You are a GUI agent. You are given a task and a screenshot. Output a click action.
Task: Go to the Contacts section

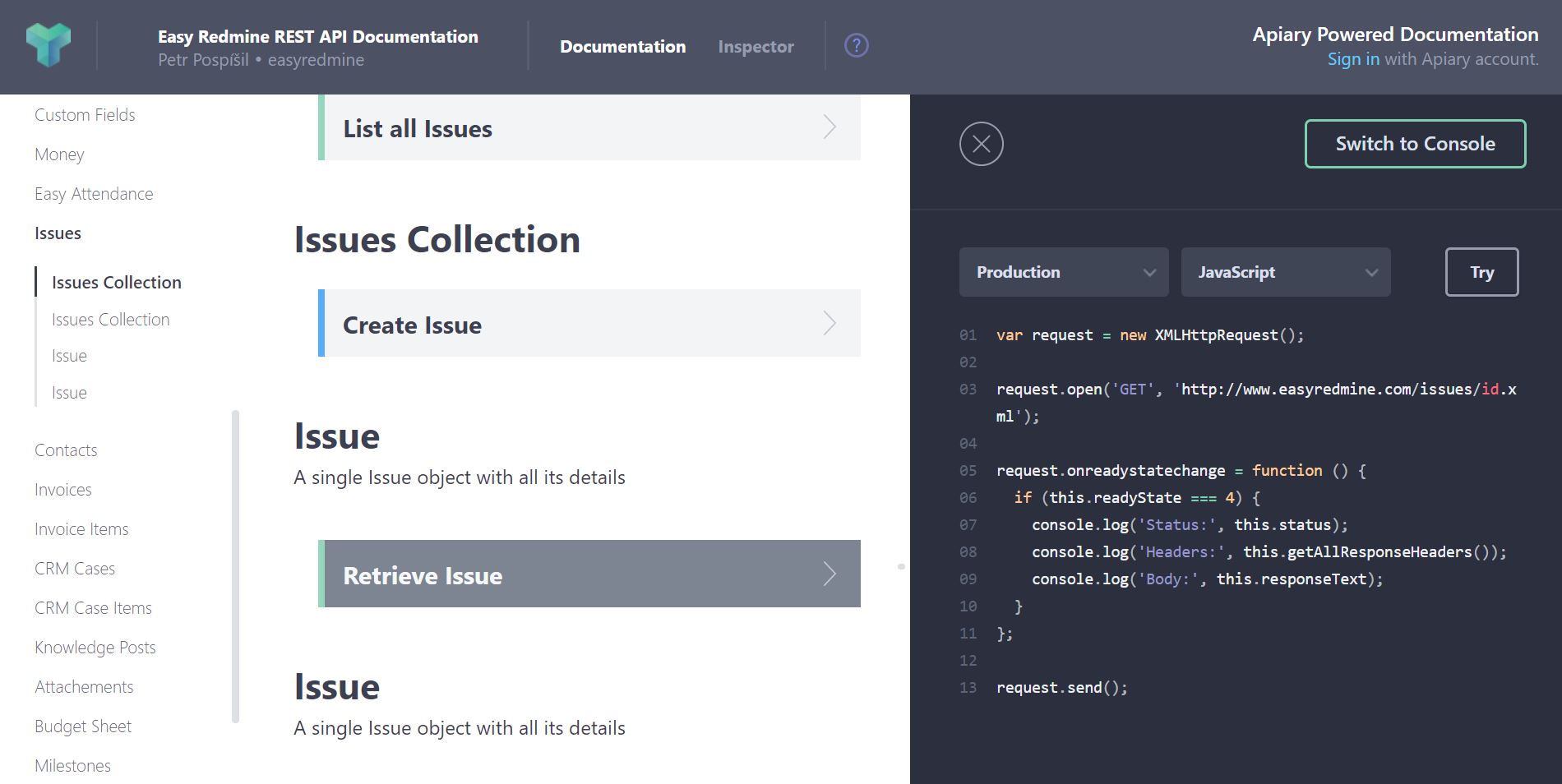coord(66,450)
